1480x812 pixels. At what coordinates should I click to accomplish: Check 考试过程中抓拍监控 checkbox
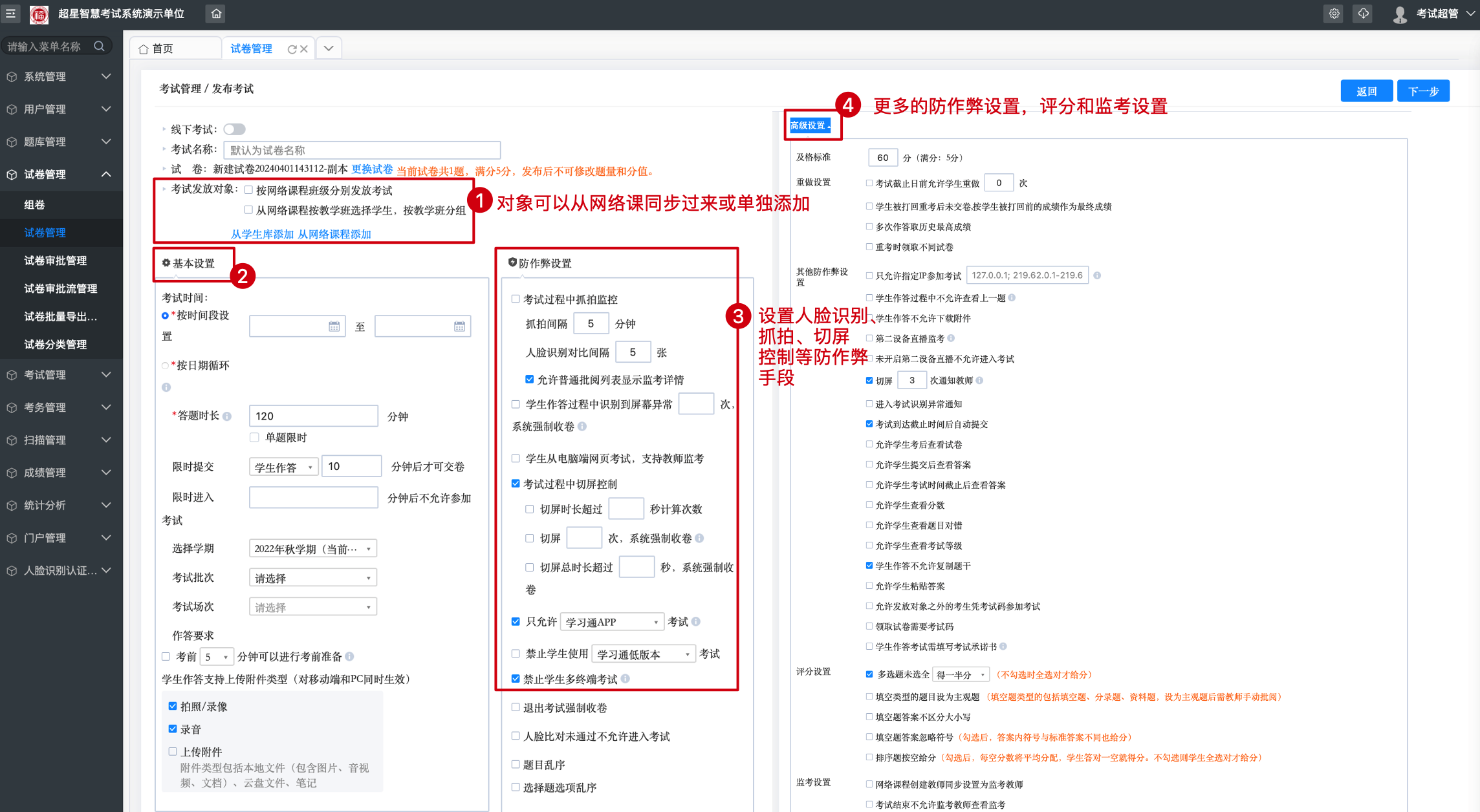tap(516, 299)
